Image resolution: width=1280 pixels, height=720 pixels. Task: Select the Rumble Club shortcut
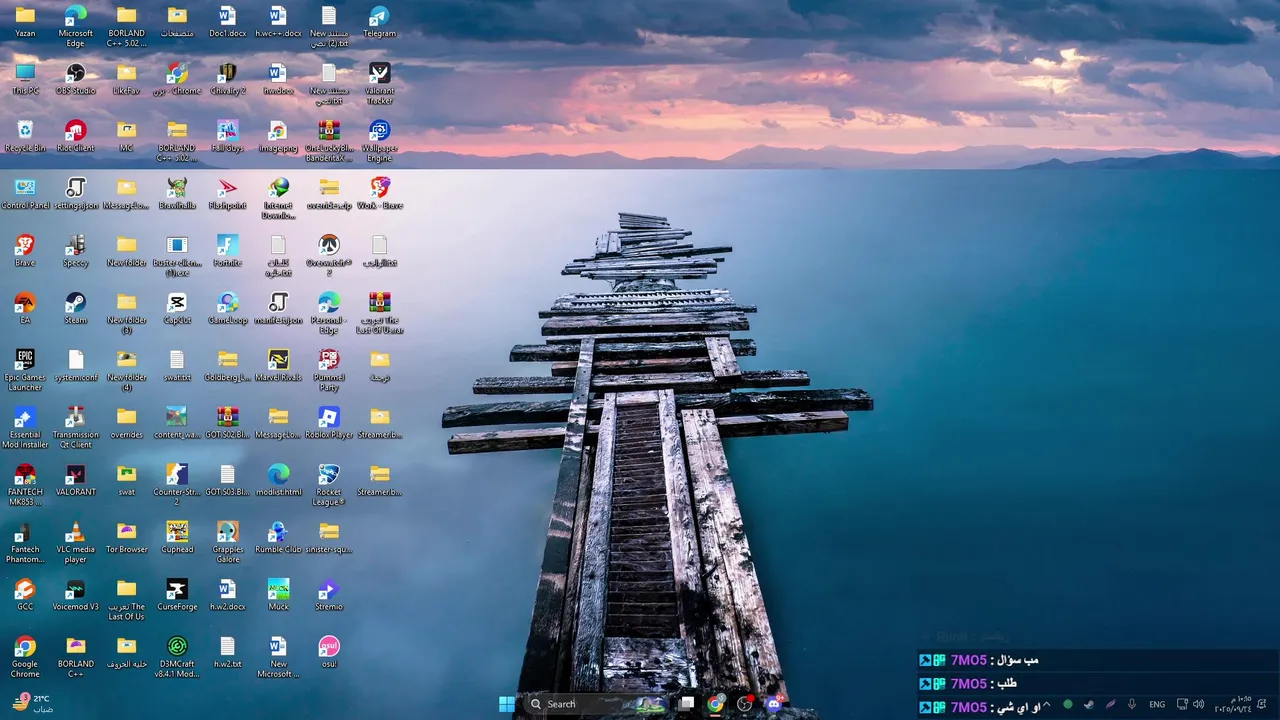click(x=278, y=537)
